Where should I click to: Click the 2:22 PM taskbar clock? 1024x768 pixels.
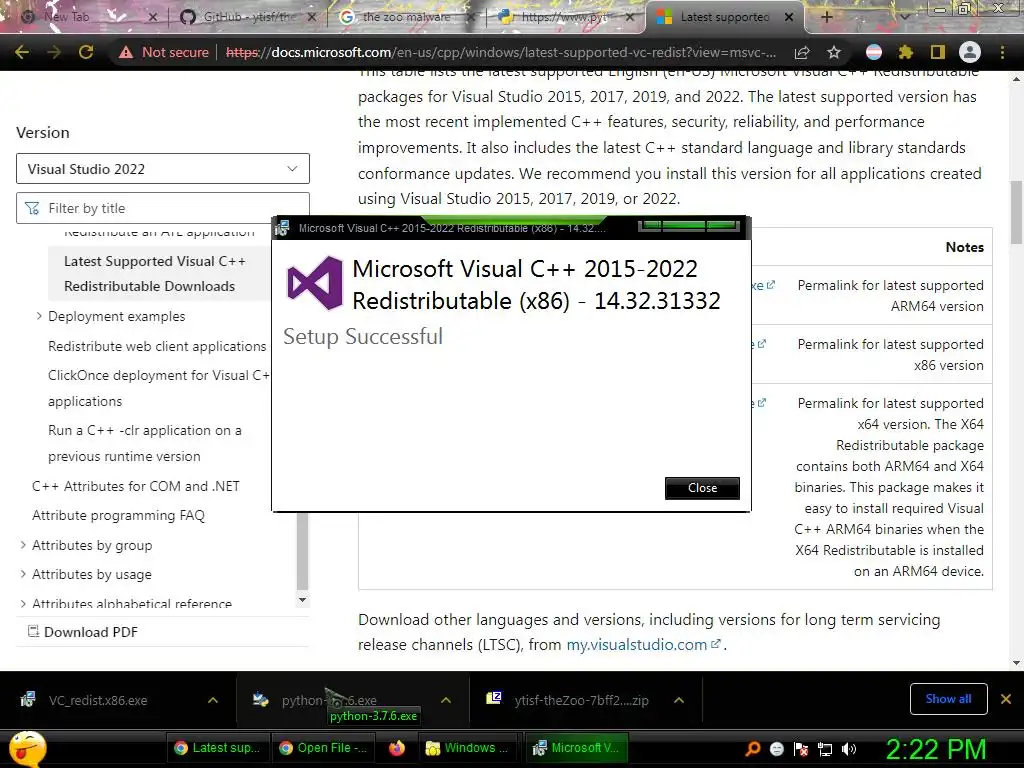point(935,749)
